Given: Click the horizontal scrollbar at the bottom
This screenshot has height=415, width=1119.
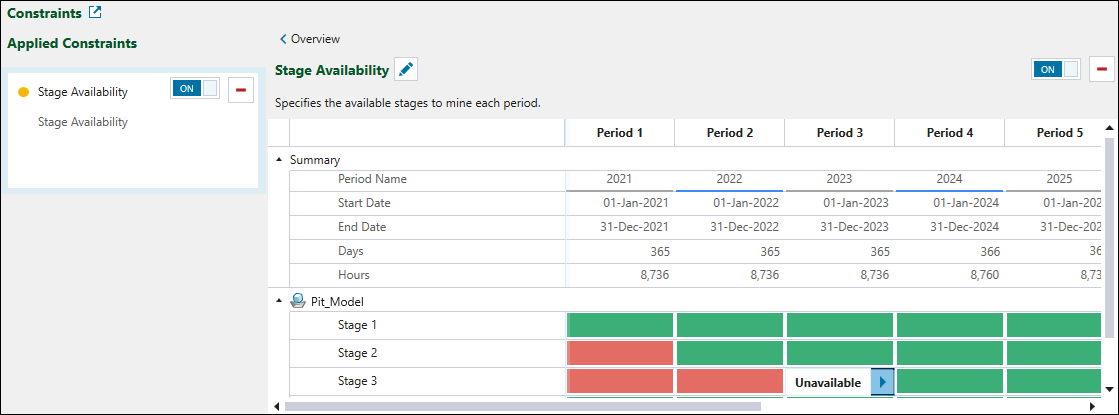Looking at the screenshot, I should [x=520, y=407].
